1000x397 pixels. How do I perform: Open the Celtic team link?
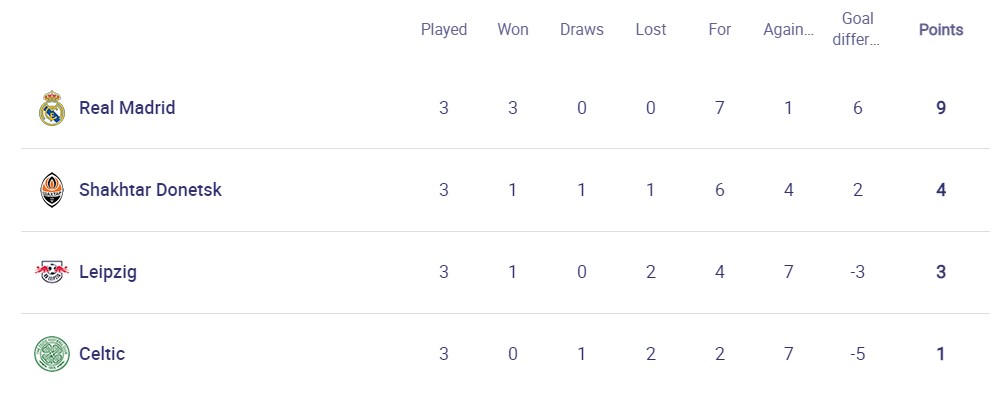coord(102,354)
